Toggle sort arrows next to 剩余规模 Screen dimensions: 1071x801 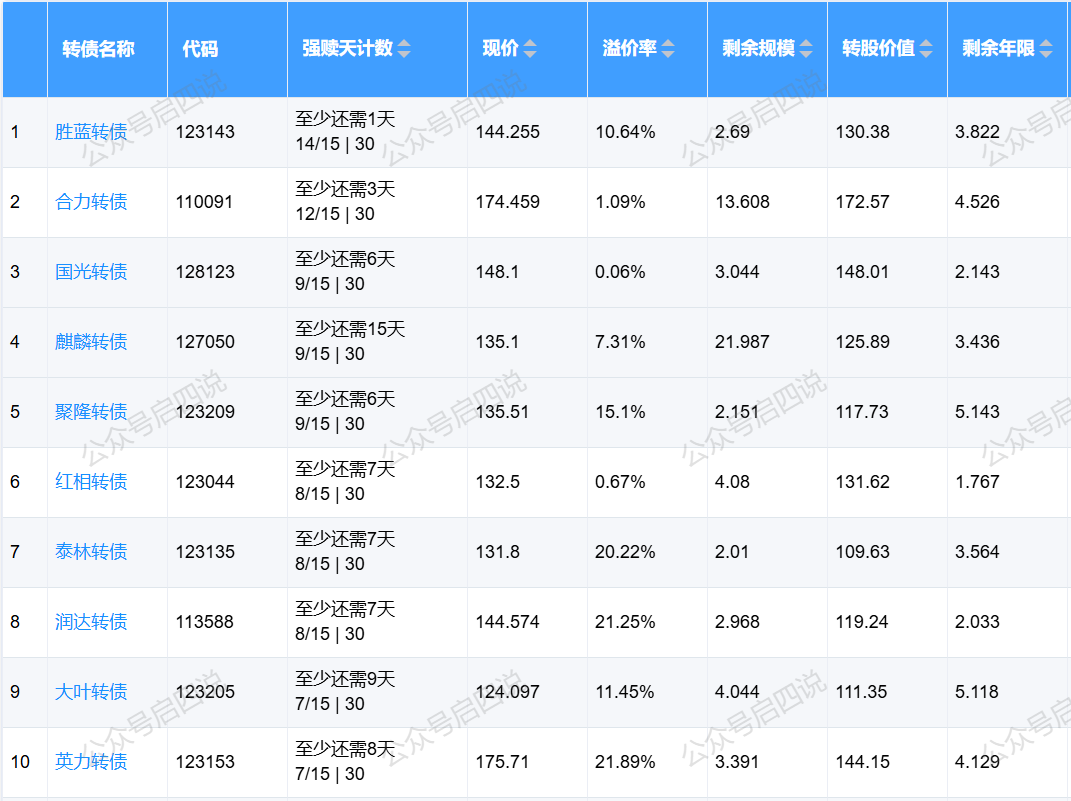click(806, 49)
